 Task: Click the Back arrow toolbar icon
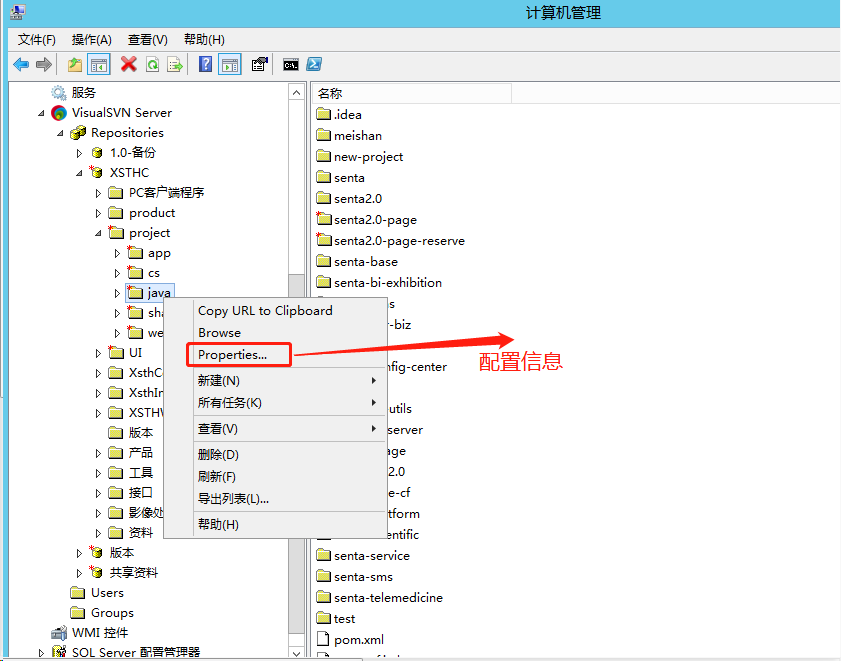(x=21, y=65)
